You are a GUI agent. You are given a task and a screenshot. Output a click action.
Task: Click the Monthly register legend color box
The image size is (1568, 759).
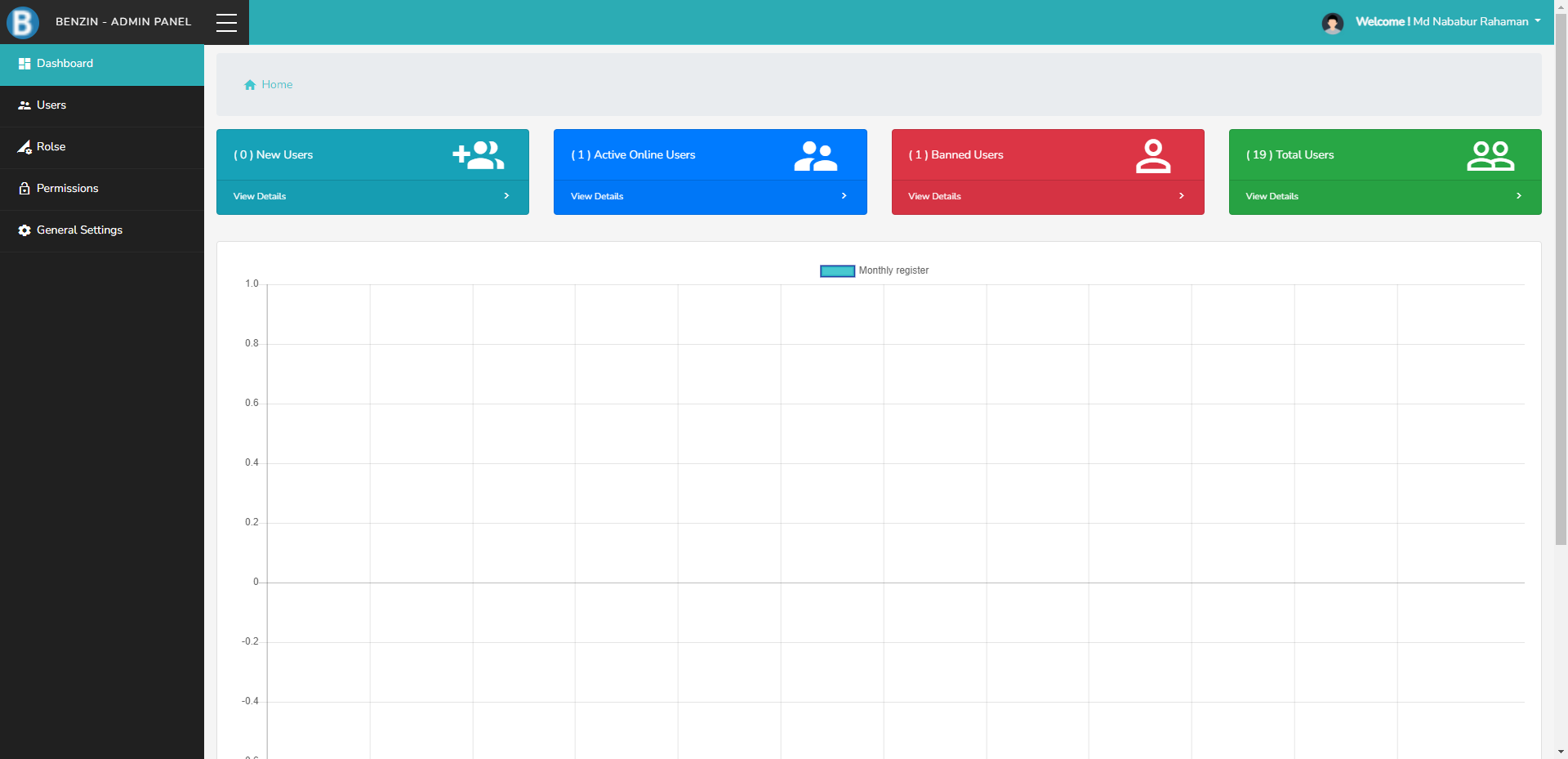(x=837, y=271)
